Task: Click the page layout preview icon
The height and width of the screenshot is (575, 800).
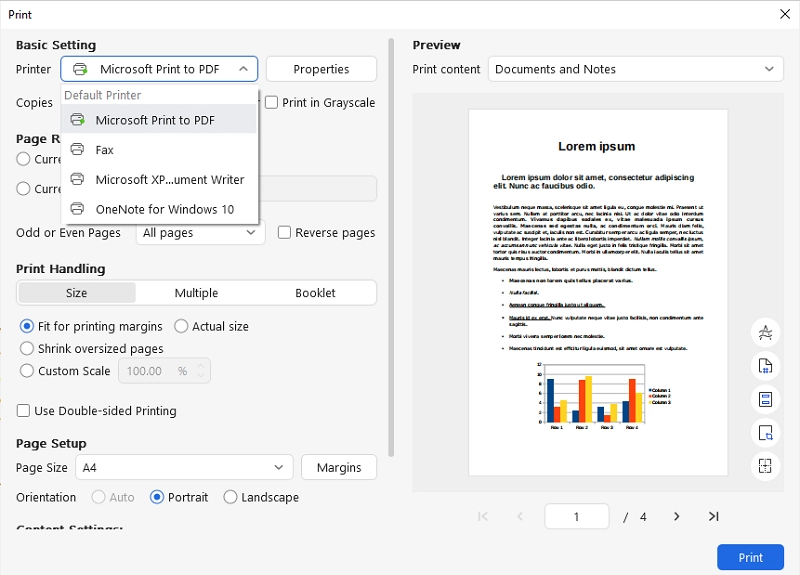Action: [x=765, y=399]
